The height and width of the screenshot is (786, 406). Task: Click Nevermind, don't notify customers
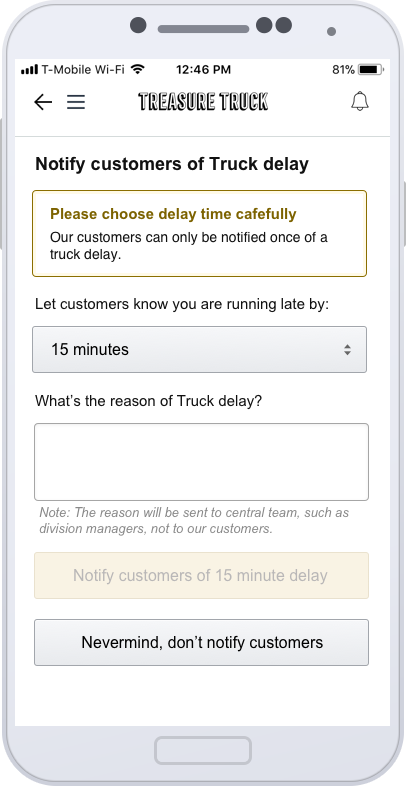[x=201, y=643]
